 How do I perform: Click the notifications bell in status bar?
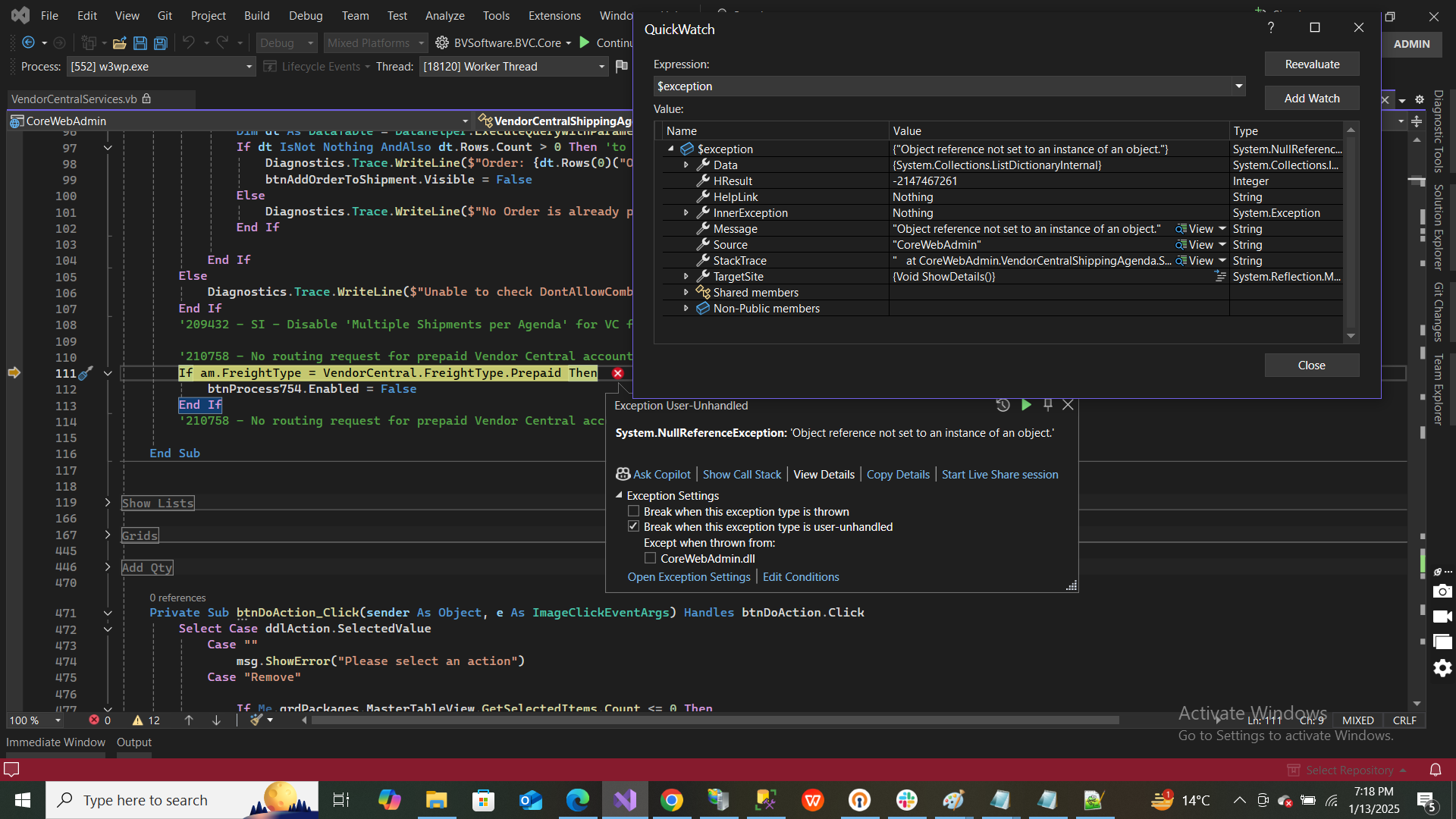click(1435, 770)
